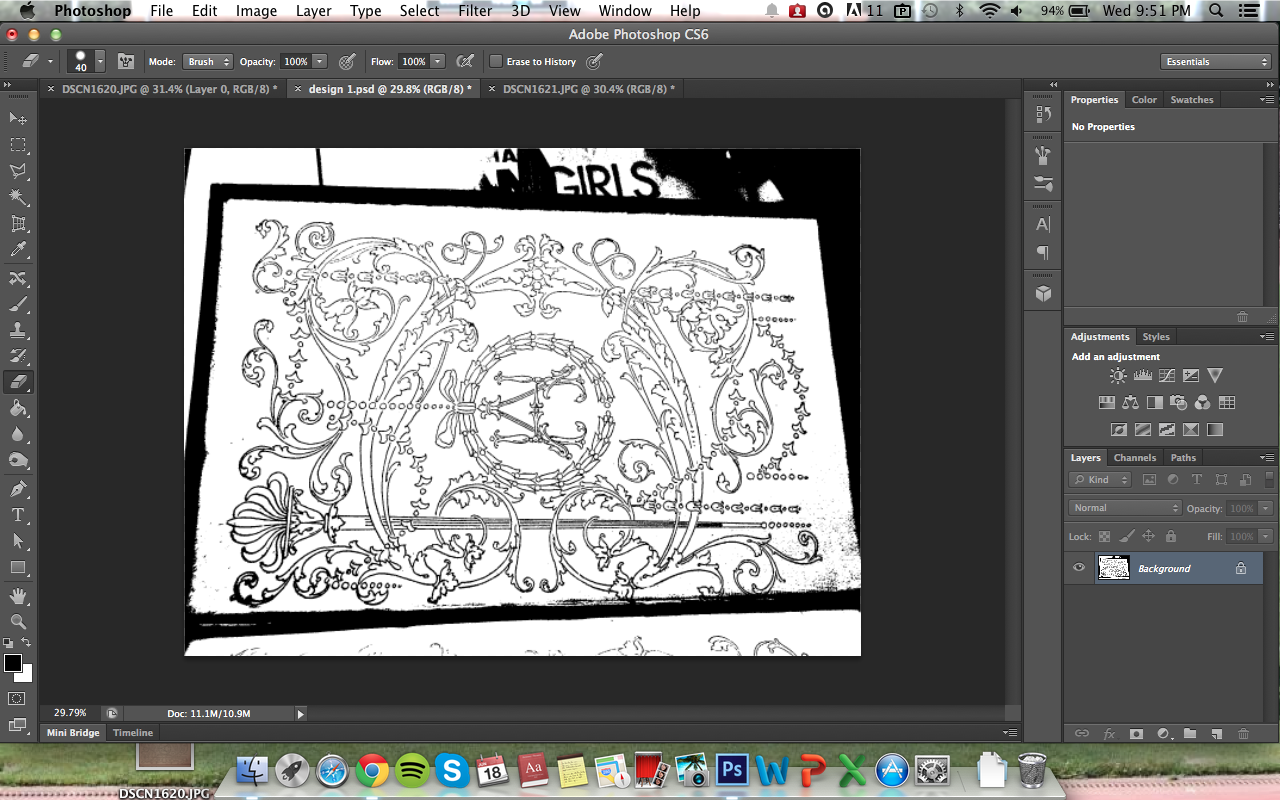Select the Brush tool
Image resolution: width=1280 pixels, height=800 pixels.
click(x=18, y=304)
